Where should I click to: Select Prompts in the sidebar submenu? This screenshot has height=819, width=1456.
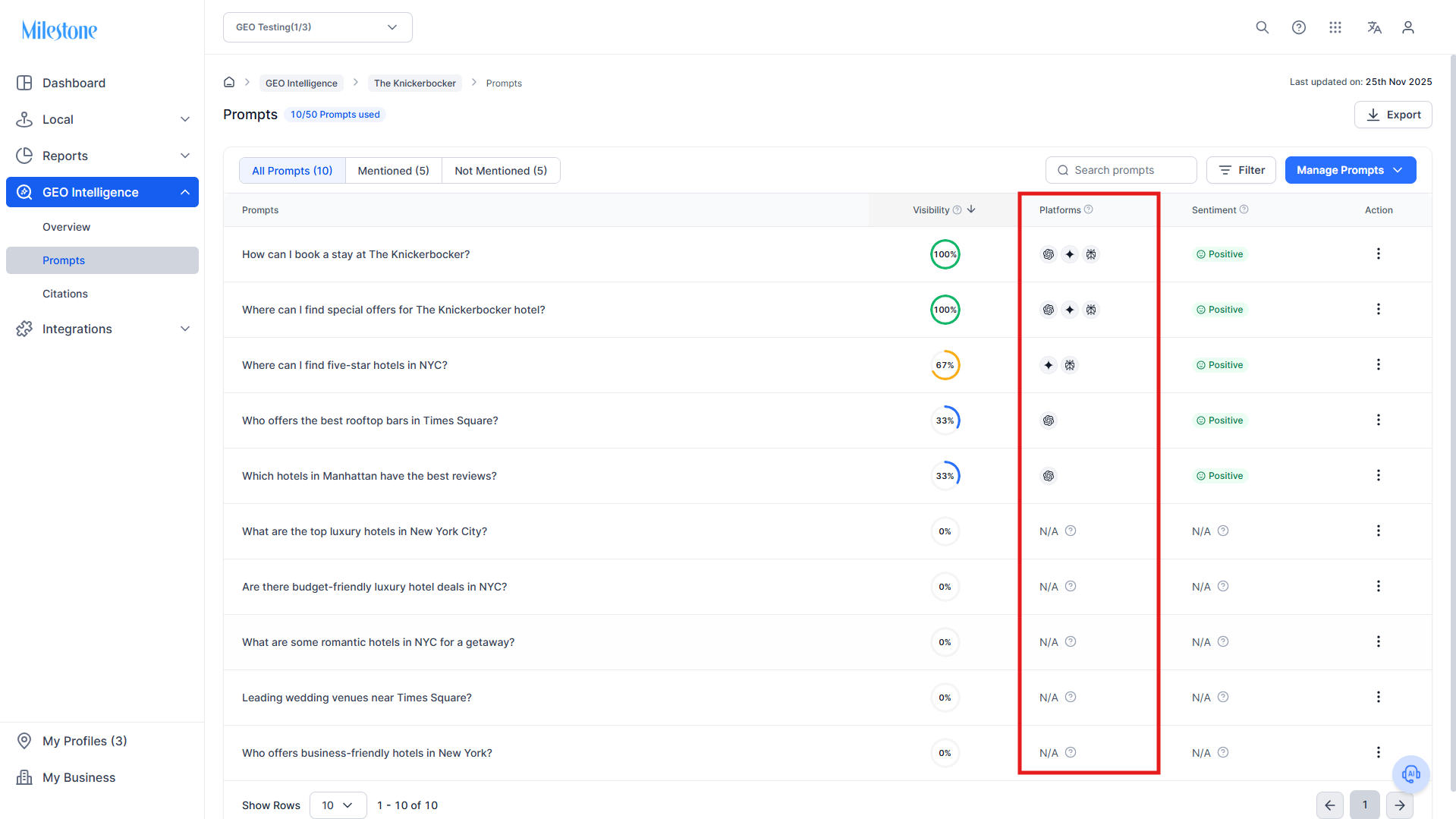click(102, 260)
